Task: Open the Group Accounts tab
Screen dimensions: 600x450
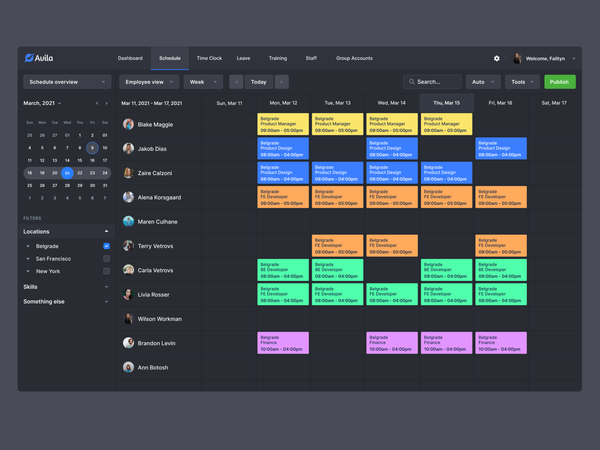Action: tap(354, 58)
